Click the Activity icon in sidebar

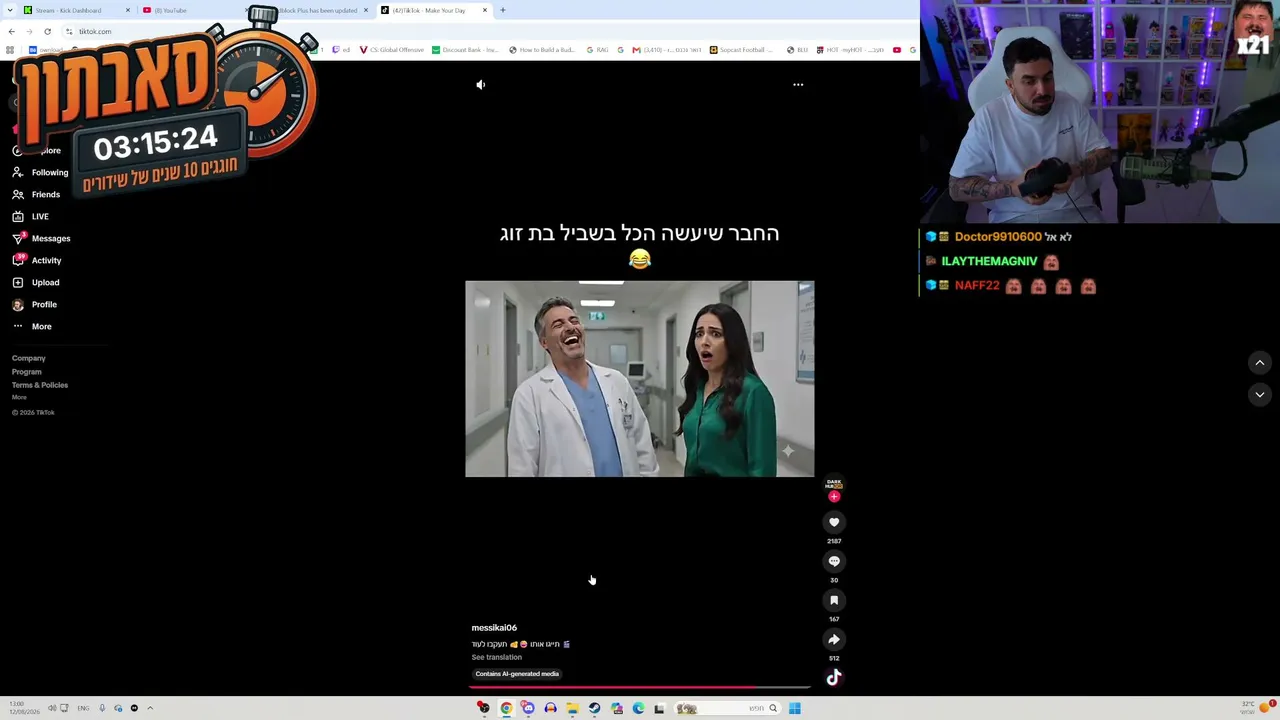click(x=18, y=260)
